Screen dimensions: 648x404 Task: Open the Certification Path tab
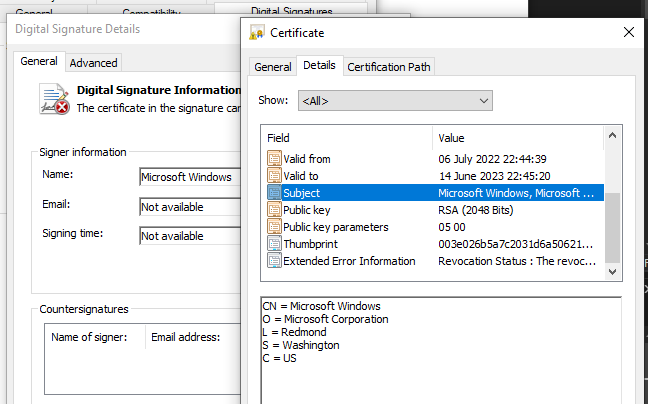[388, 67]
